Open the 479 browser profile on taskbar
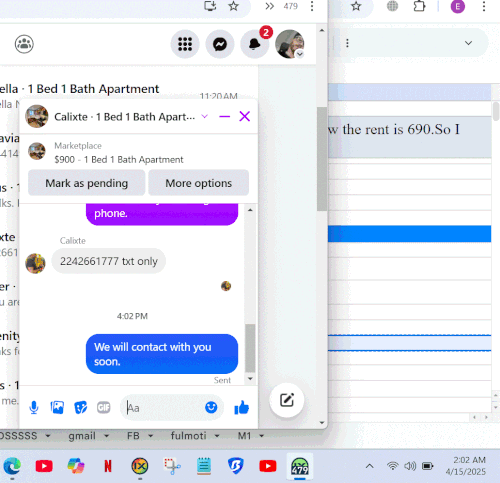Screen dimensions: 500x483 tap(300, 466)
